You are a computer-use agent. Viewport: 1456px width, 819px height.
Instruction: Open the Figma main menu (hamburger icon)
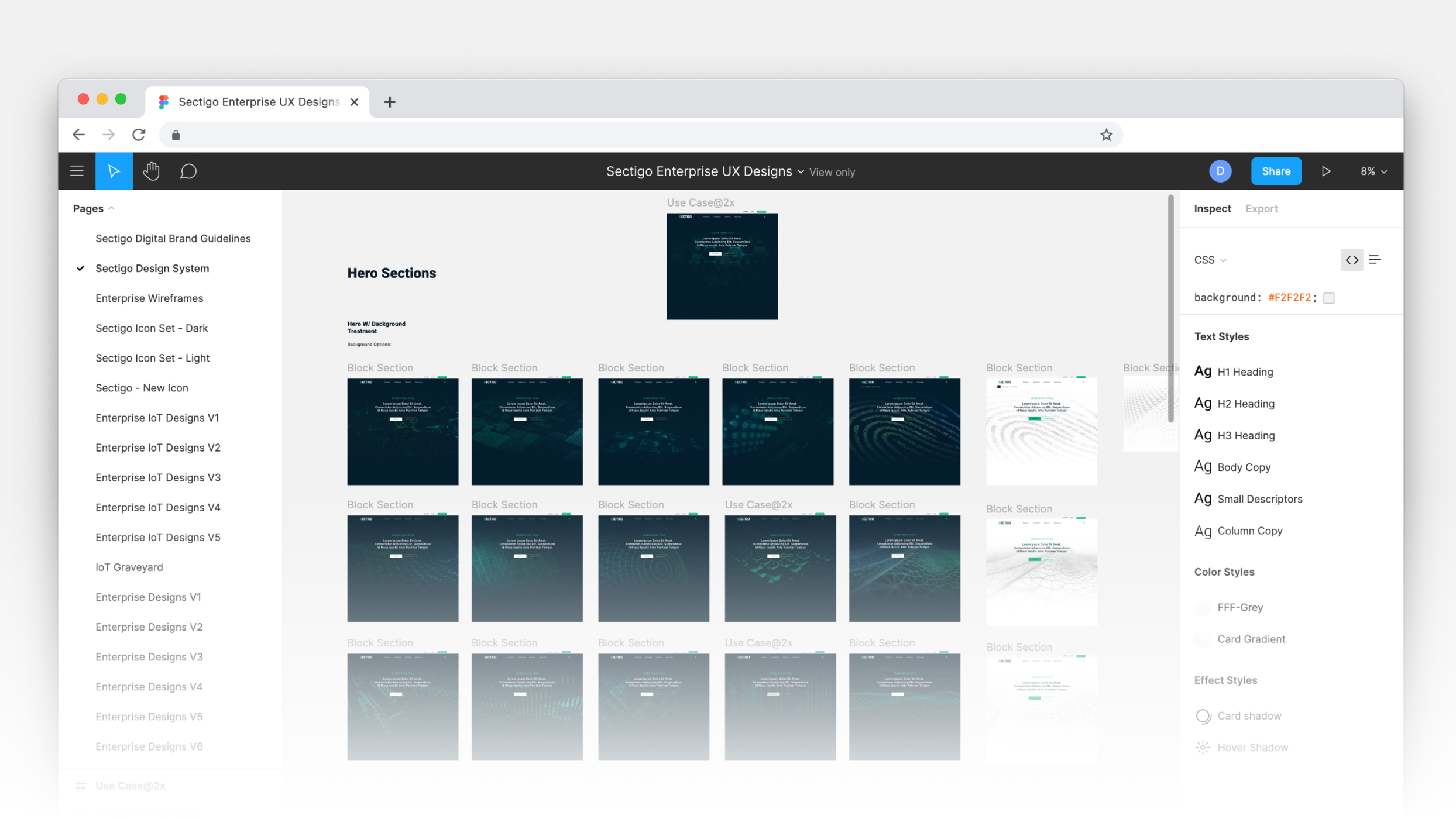coord(77,170)
